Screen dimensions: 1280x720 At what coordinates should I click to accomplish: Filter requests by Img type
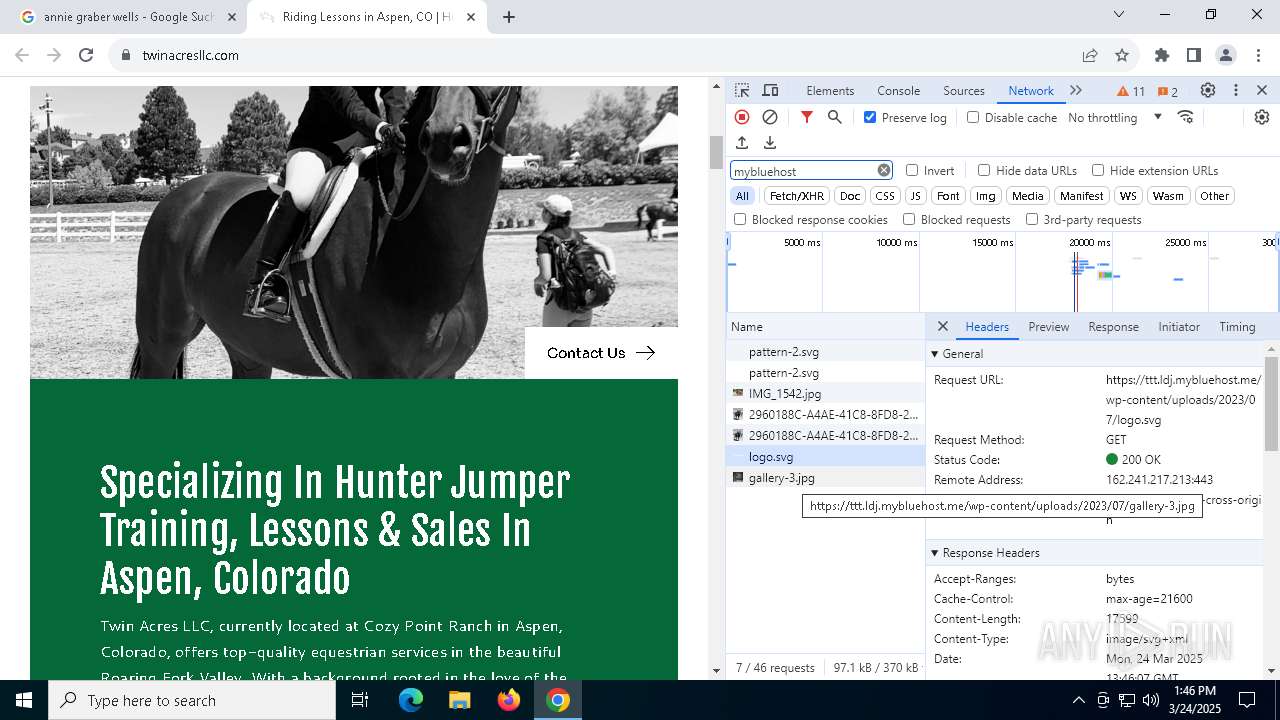pyautogui.click(x=986, y=196)
